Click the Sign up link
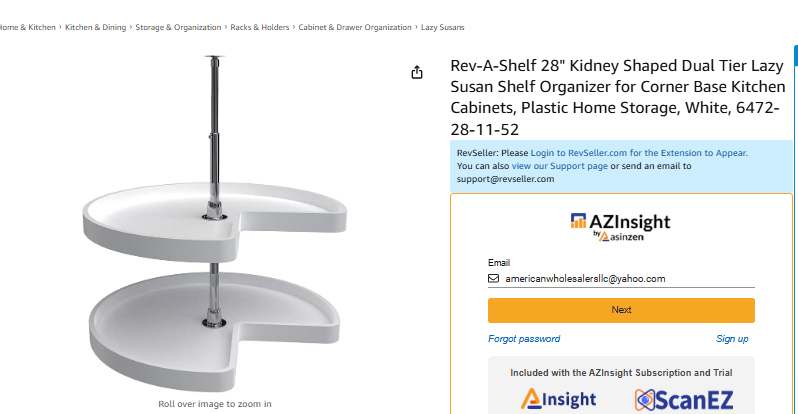Screen dimensions: 798x414 pyautogui.click(x=732, y=339)
